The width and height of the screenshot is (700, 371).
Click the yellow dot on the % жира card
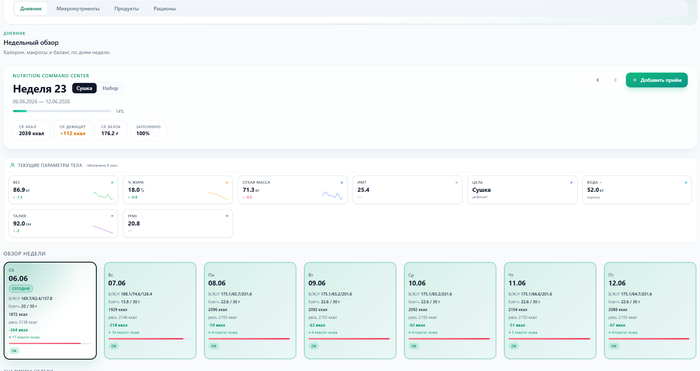(x=227, y=183)
